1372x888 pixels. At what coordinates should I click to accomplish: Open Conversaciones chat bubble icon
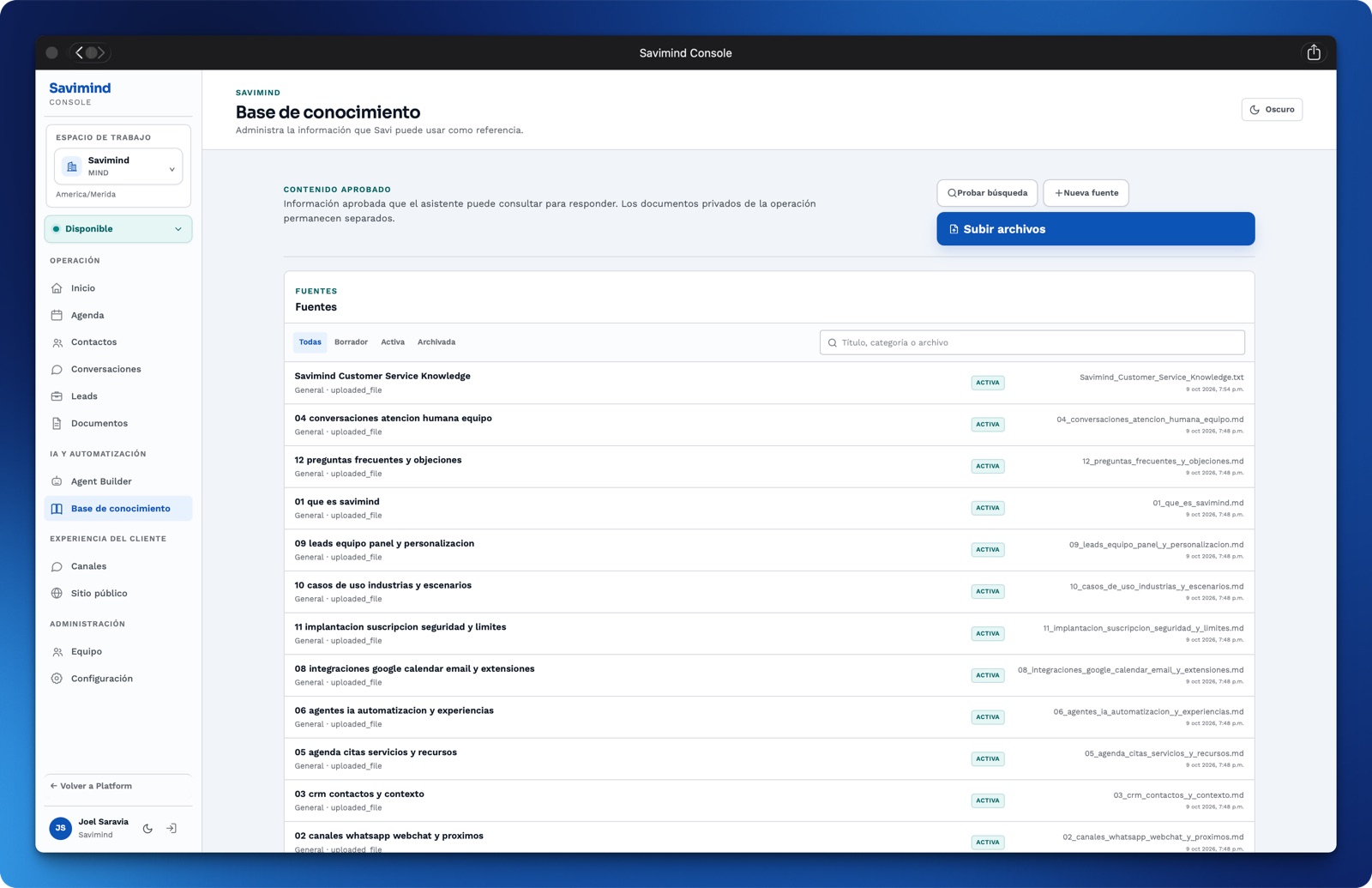tap(57, 369)
